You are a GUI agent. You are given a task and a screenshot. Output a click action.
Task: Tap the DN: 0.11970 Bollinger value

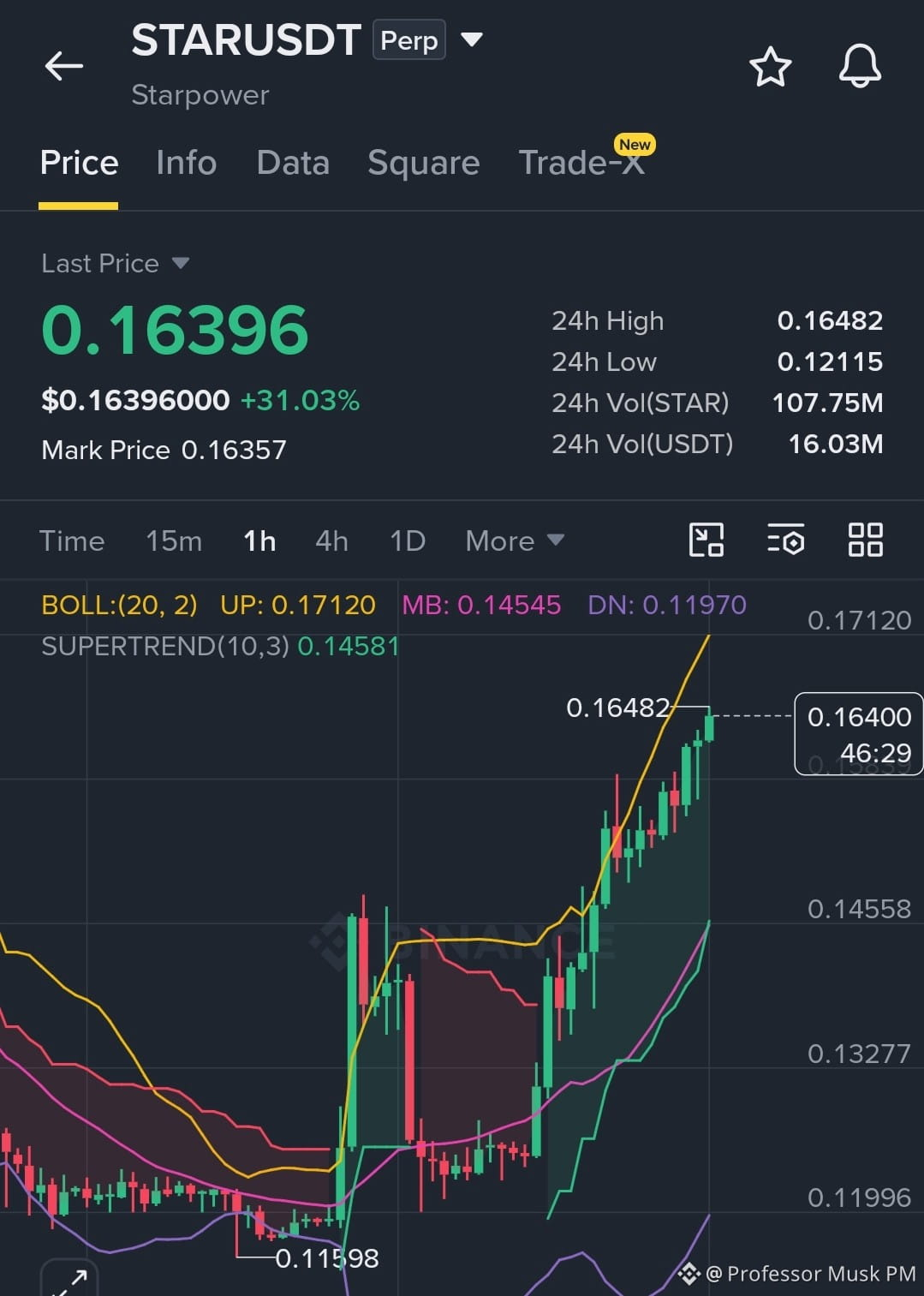coord(667,605)
